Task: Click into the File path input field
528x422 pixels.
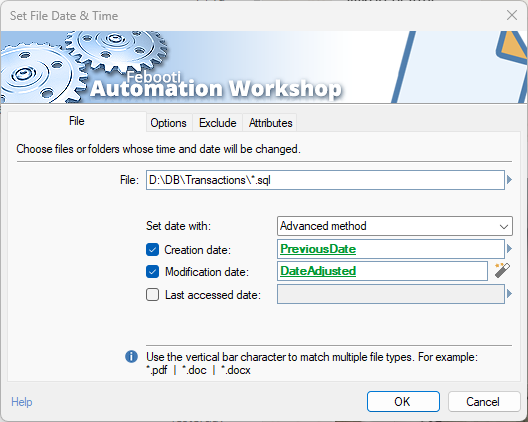Action: point(325,180)
